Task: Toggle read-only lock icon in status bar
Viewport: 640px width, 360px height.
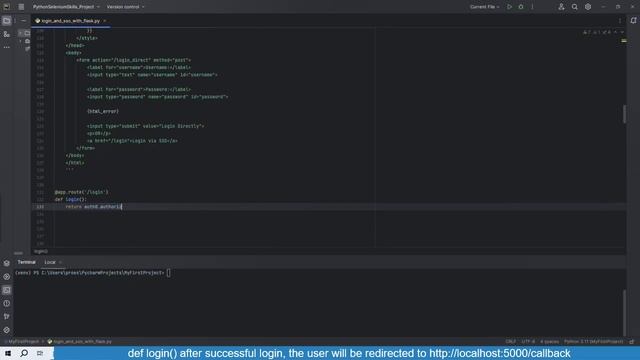Action: tap(632, 342)
